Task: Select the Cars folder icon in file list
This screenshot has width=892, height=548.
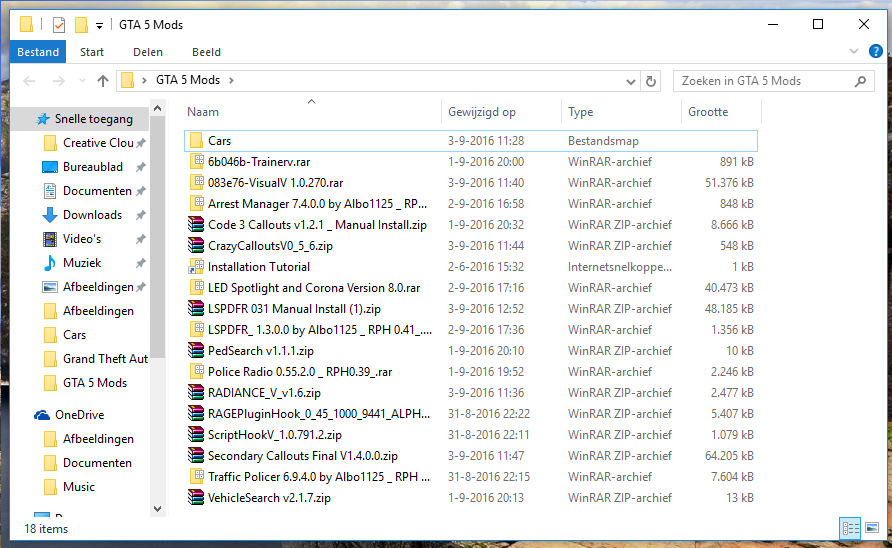Action: pyautogui.click(x=196, y=141)
